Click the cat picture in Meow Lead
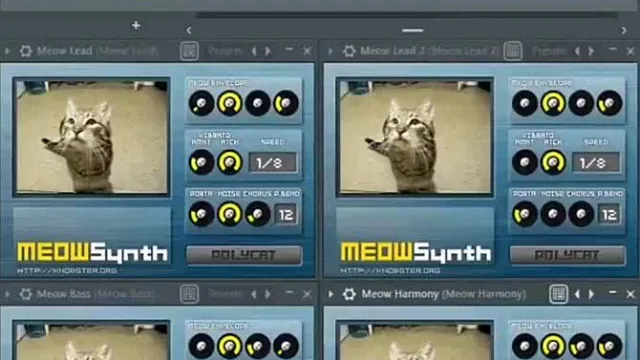Image resolution: width=640 pixels, height=360 pixels. (92, 137)
